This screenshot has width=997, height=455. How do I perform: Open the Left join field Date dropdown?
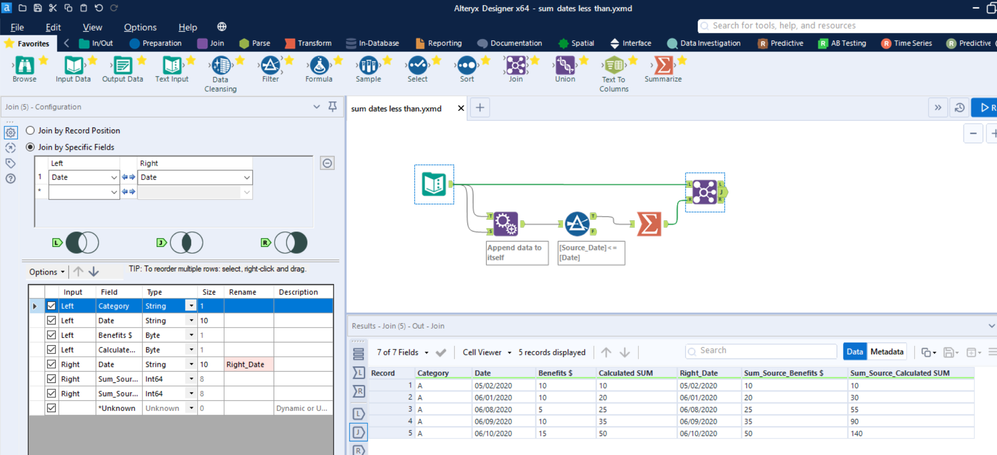pyautogui.click(x=84, y=177)
